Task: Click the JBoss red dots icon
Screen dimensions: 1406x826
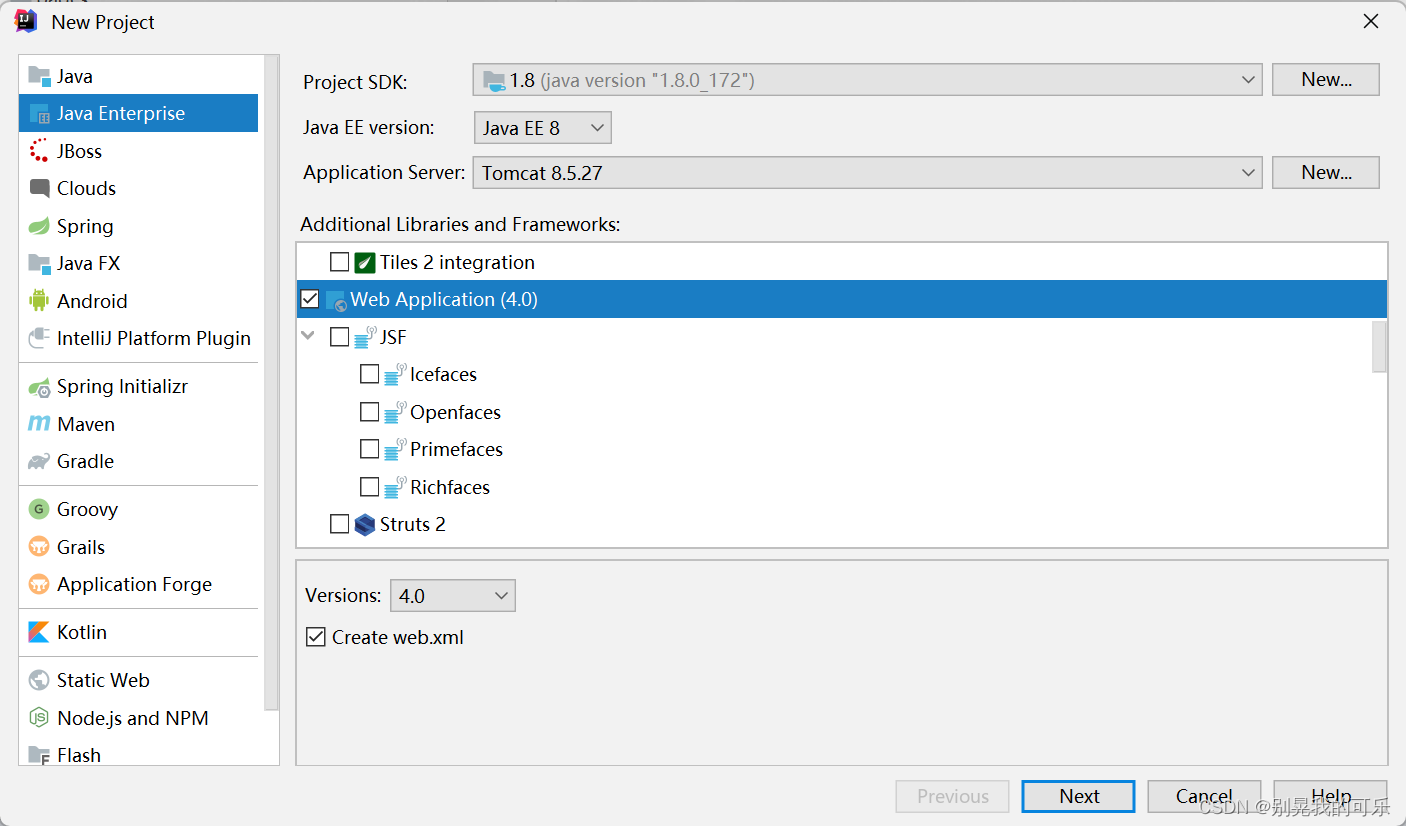Action: coord(39,151)
